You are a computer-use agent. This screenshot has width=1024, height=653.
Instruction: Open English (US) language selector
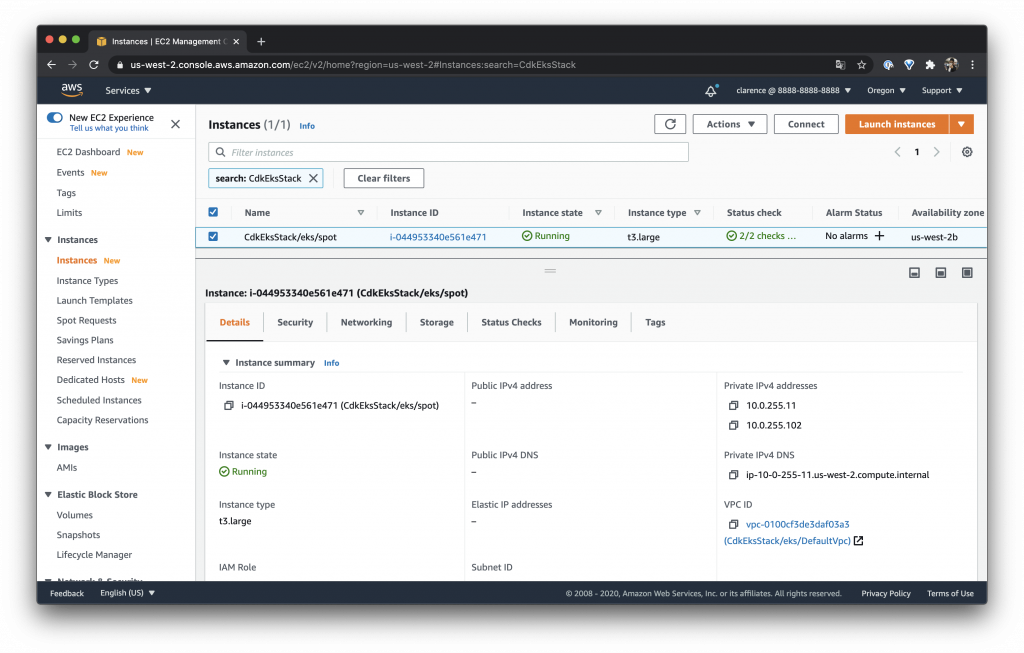pyautogui.click(x=127, y=593)
